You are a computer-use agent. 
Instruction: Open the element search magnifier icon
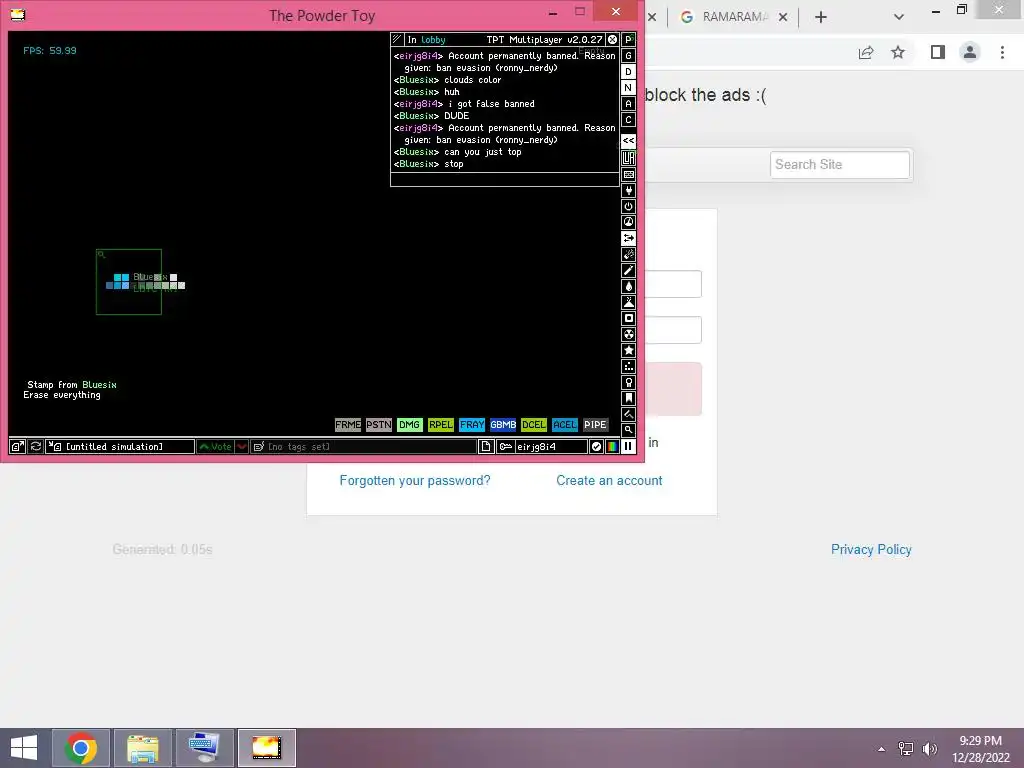(x=628, y=430)
